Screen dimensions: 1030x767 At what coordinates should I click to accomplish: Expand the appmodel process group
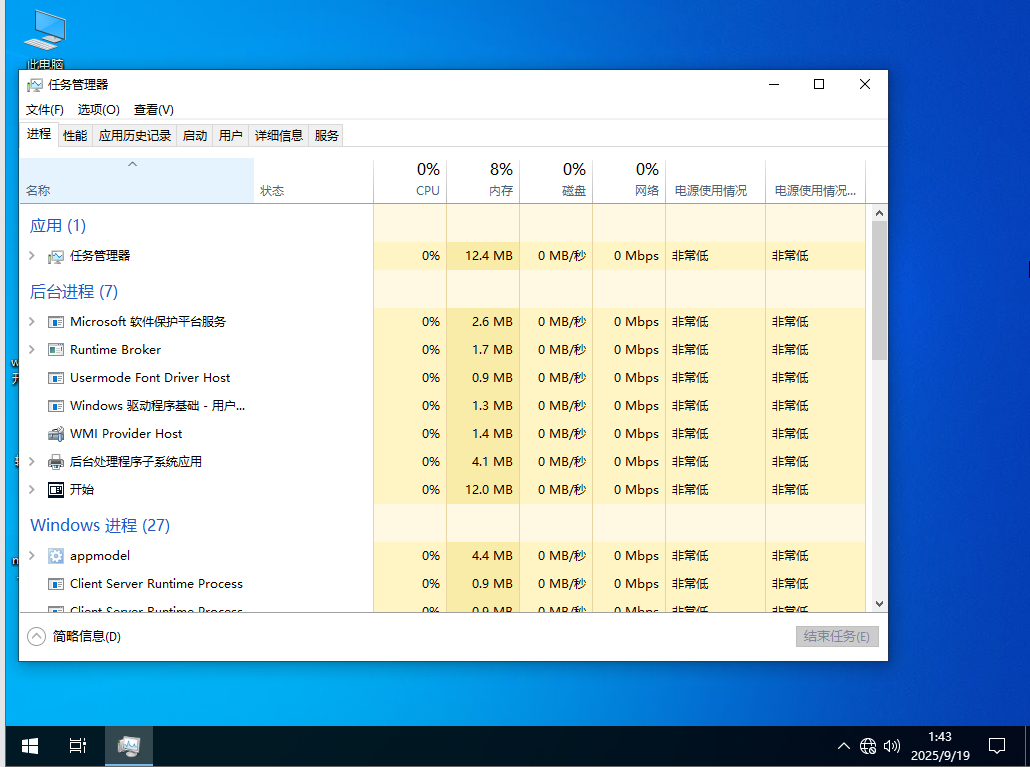click(32, 556)
